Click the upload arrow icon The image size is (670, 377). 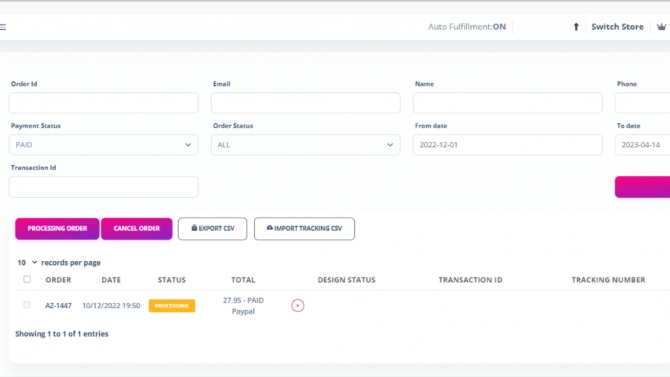point(576,27)
